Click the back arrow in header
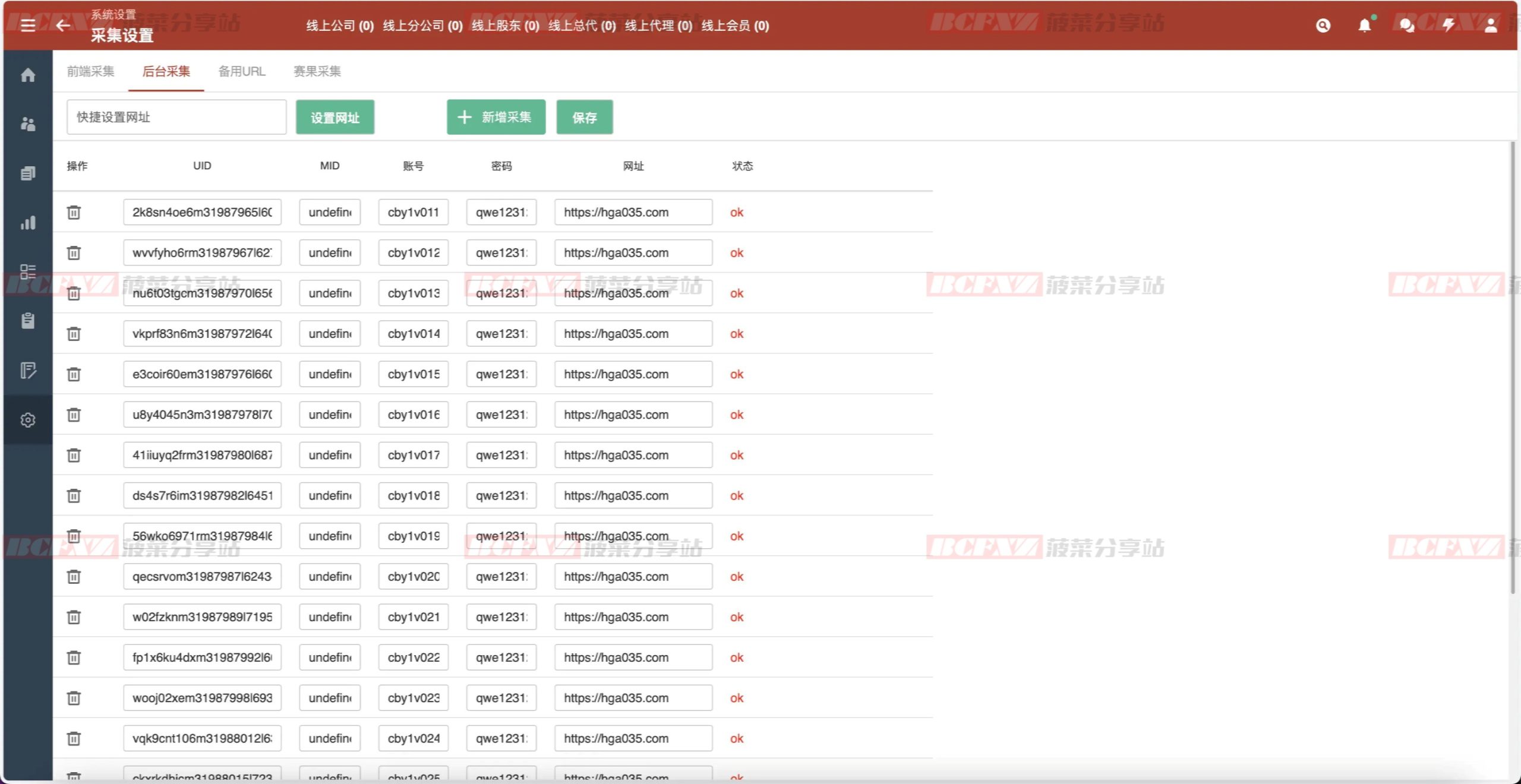This screenshot has width=1521, height=784. pos(63,25)
